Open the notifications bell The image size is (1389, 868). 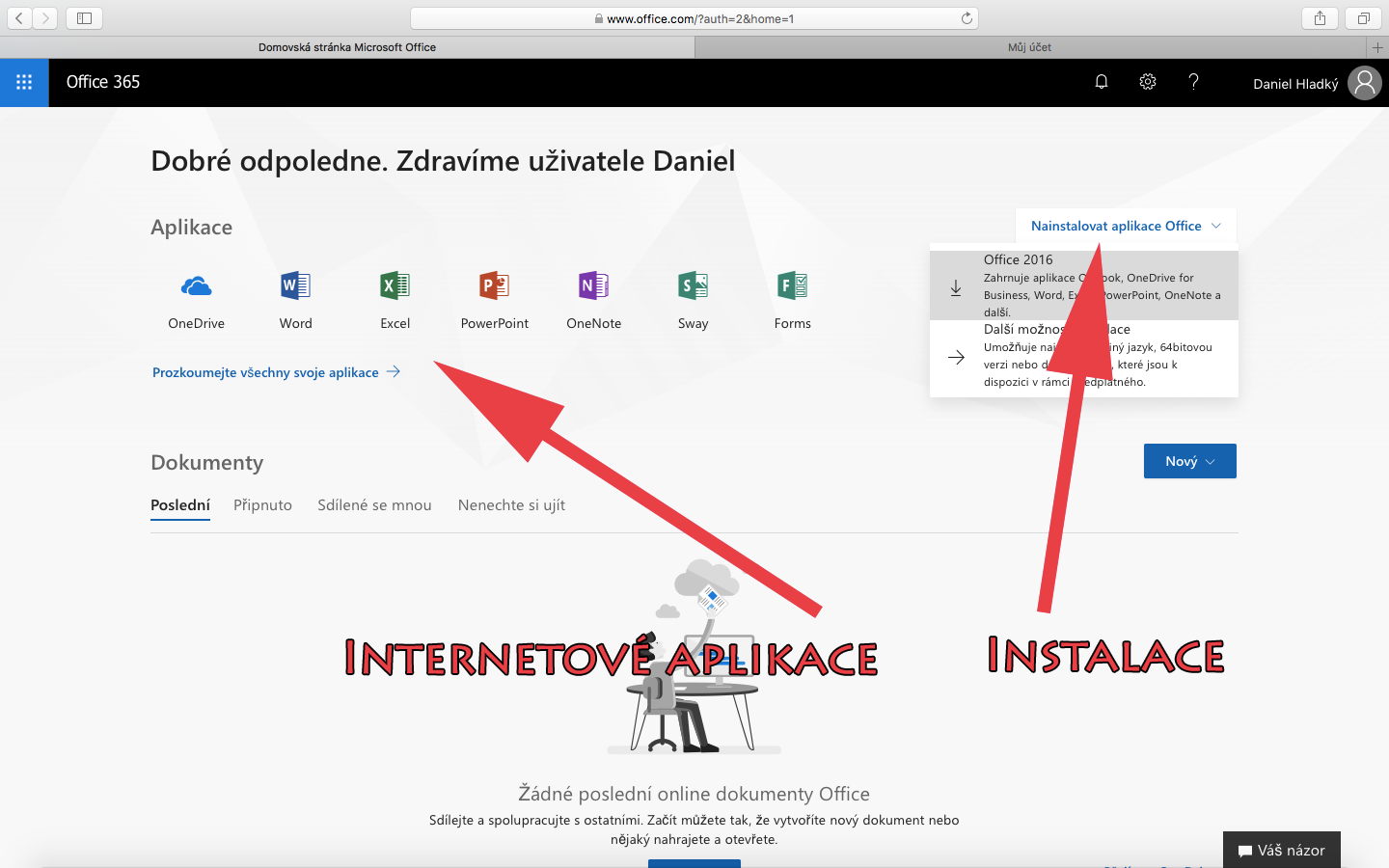[x=1102, y=82]
